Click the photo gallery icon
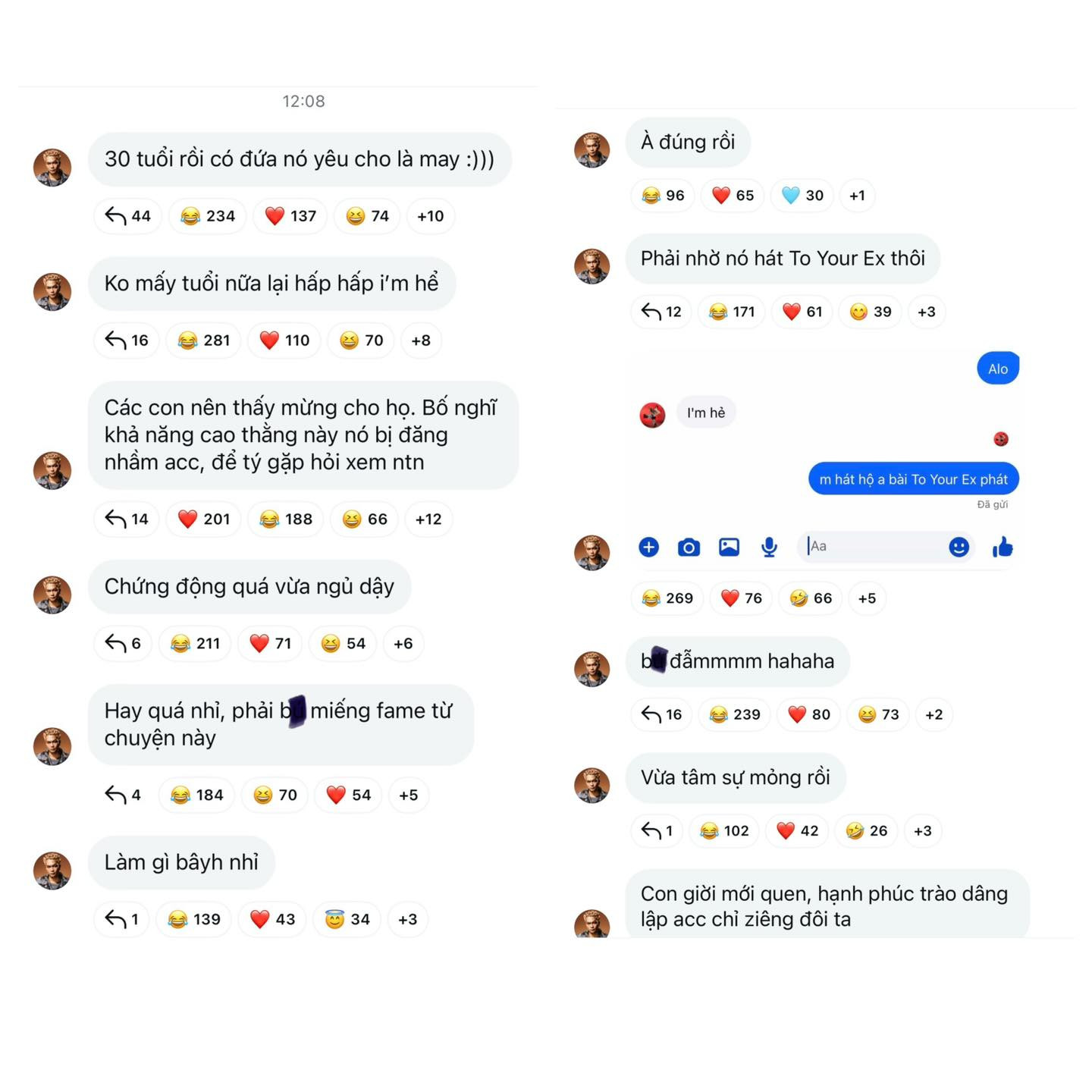 (x=729, y=547)
